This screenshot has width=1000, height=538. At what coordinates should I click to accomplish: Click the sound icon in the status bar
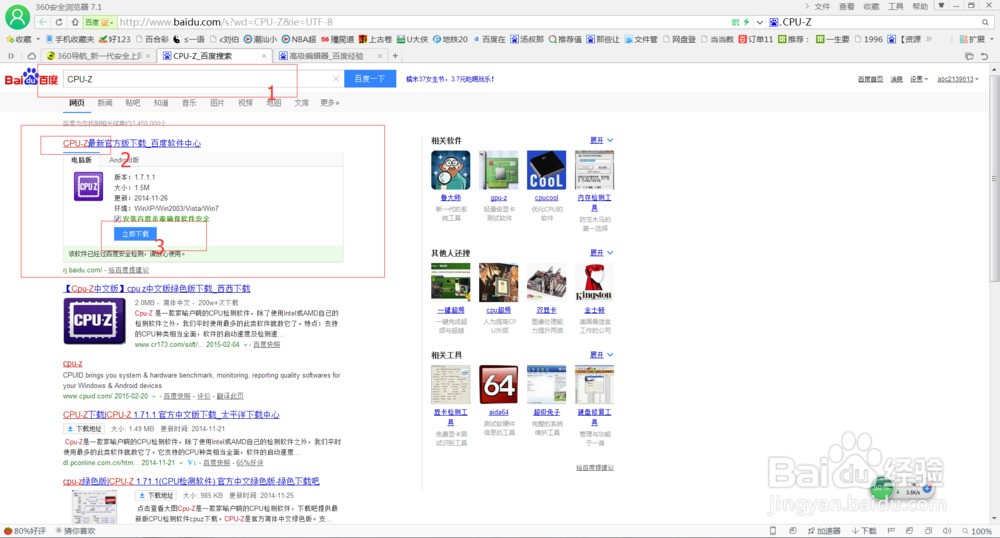[947, 531]
